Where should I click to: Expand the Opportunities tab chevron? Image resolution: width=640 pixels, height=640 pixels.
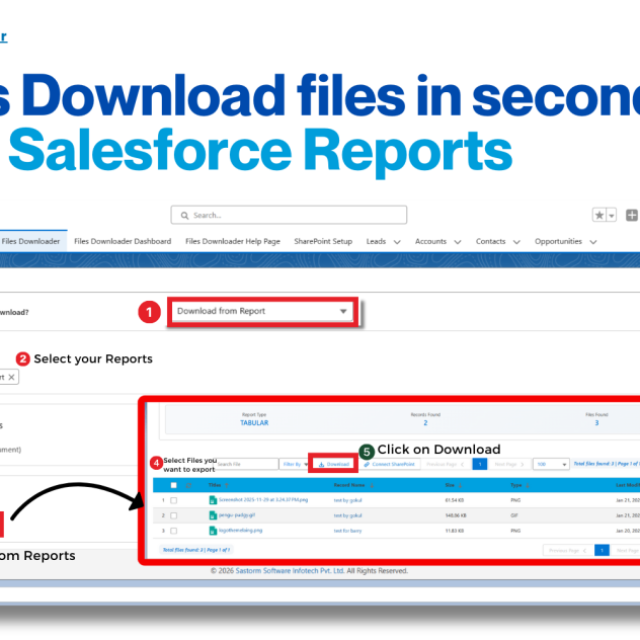(x=593, y=242)
